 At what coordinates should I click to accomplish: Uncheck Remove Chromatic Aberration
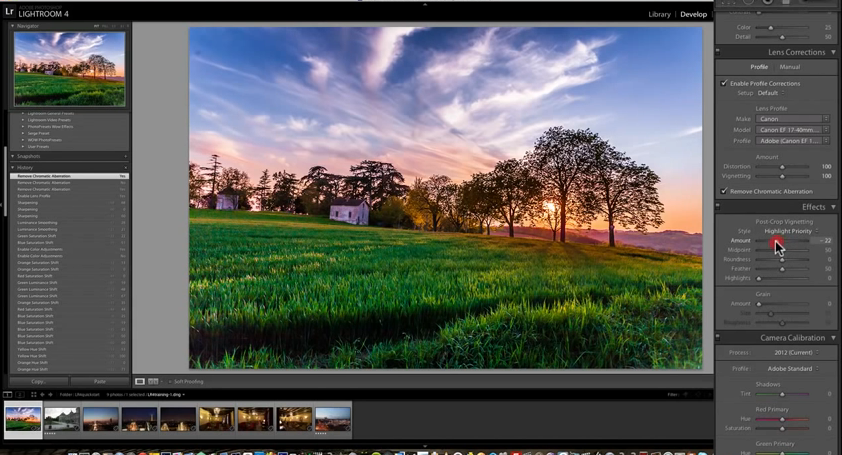click(x=724, y=191)
